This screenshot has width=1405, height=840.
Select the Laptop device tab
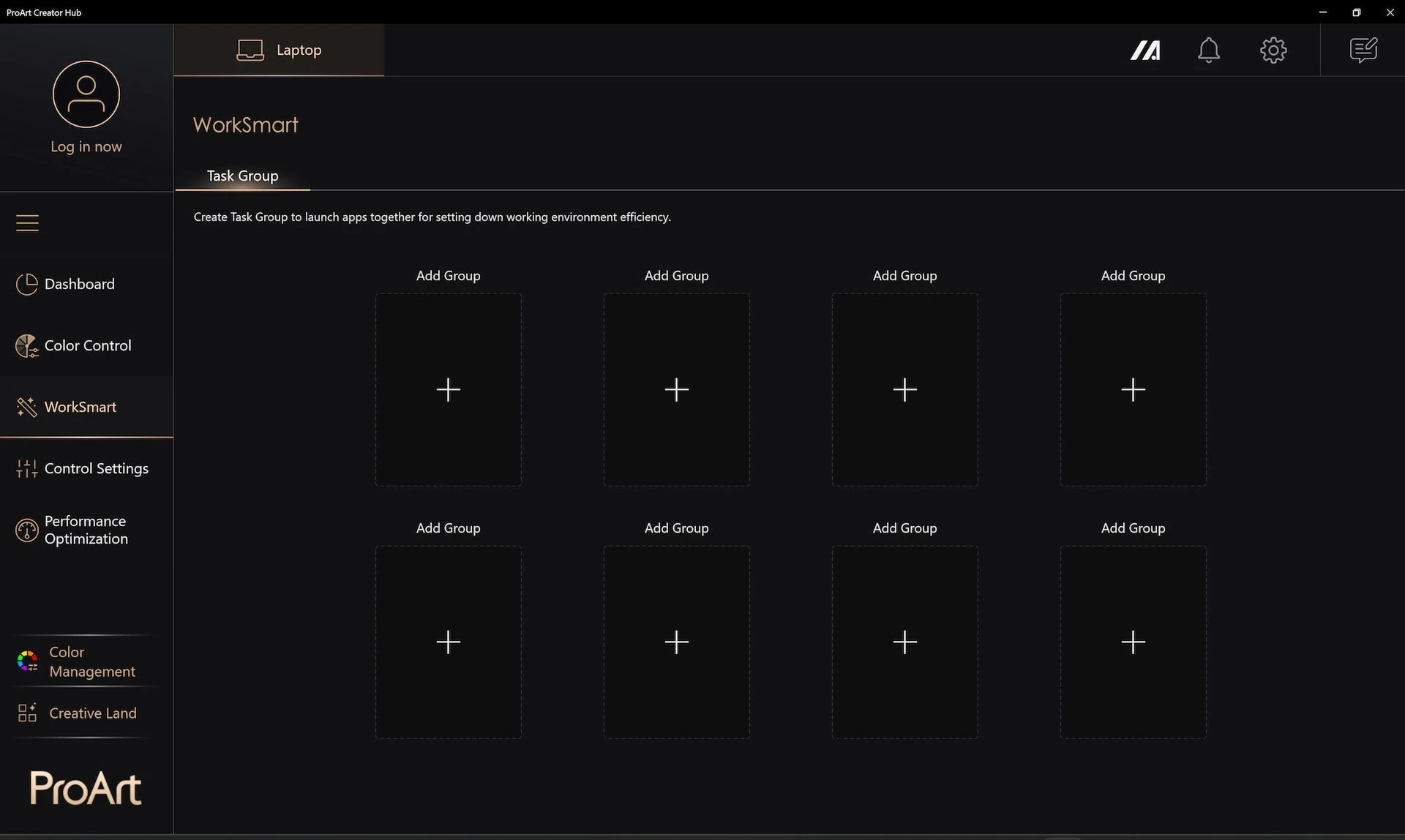click(279, 50)
